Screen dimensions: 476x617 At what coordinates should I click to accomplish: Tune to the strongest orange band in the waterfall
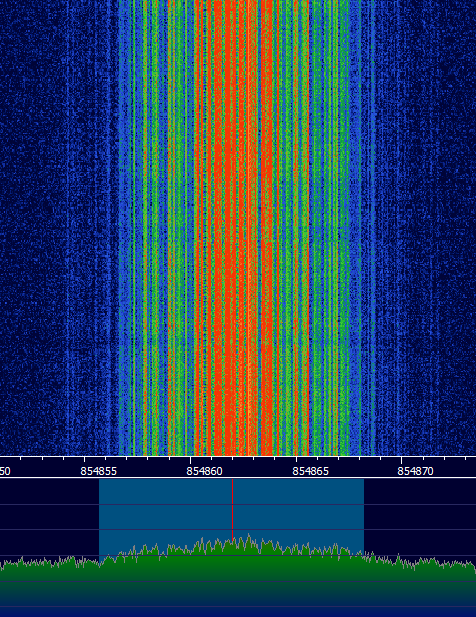pyautogui.click(x=225, y=228)
